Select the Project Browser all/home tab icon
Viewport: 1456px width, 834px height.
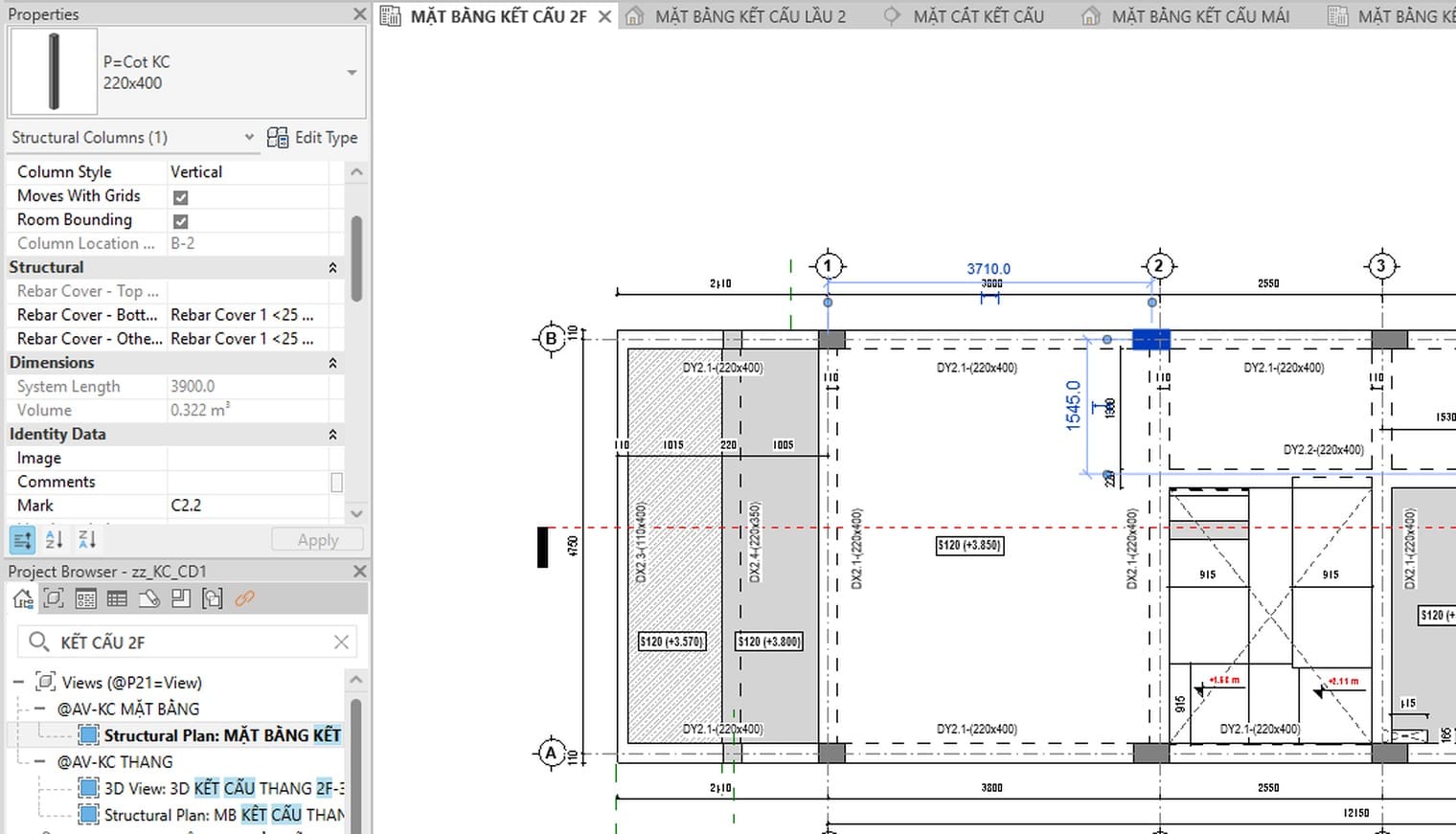point(23,599)
